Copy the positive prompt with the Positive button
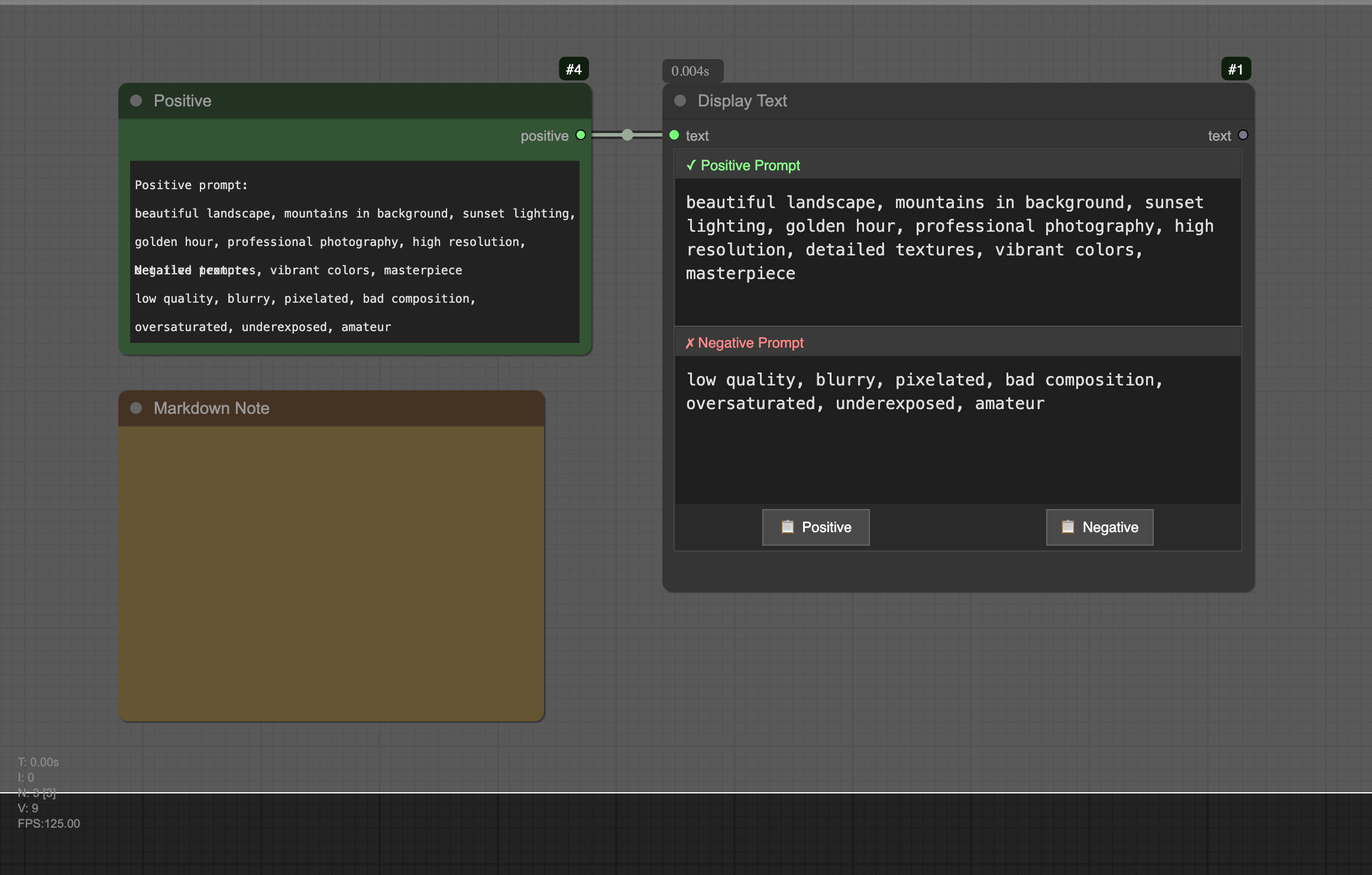 point(816,527)
